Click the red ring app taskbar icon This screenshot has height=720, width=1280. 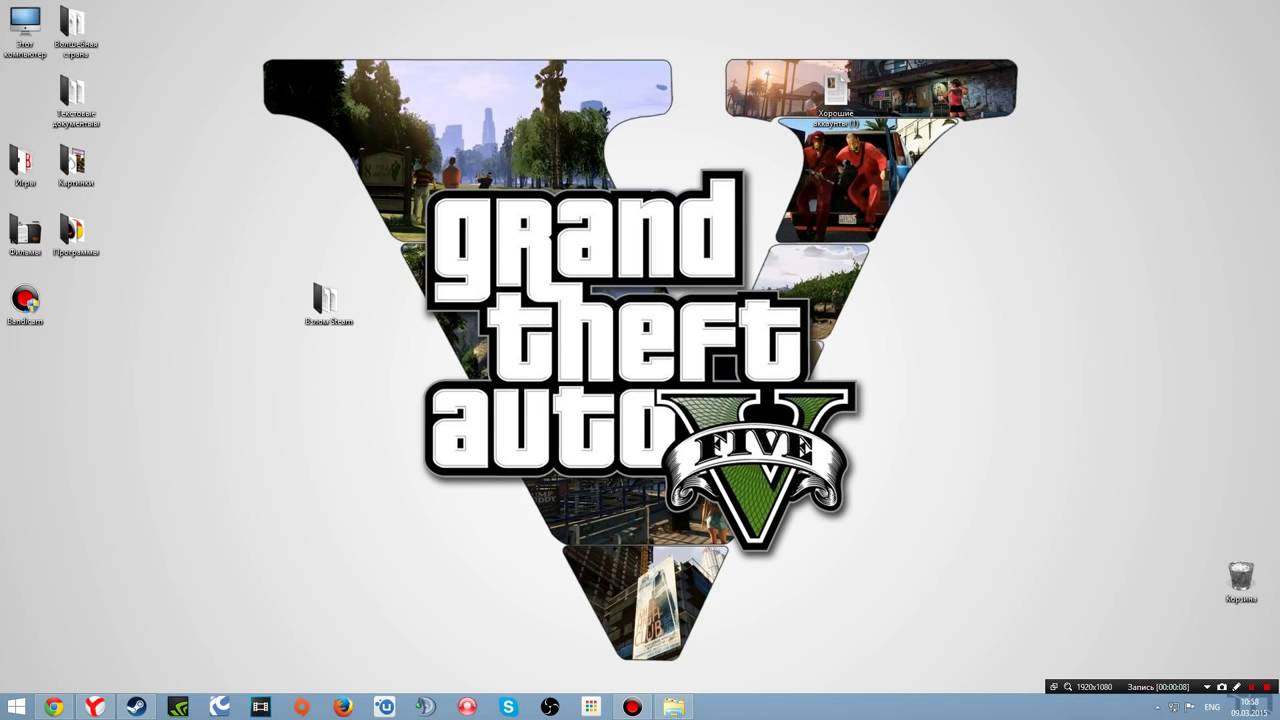(x=467, y=707)
